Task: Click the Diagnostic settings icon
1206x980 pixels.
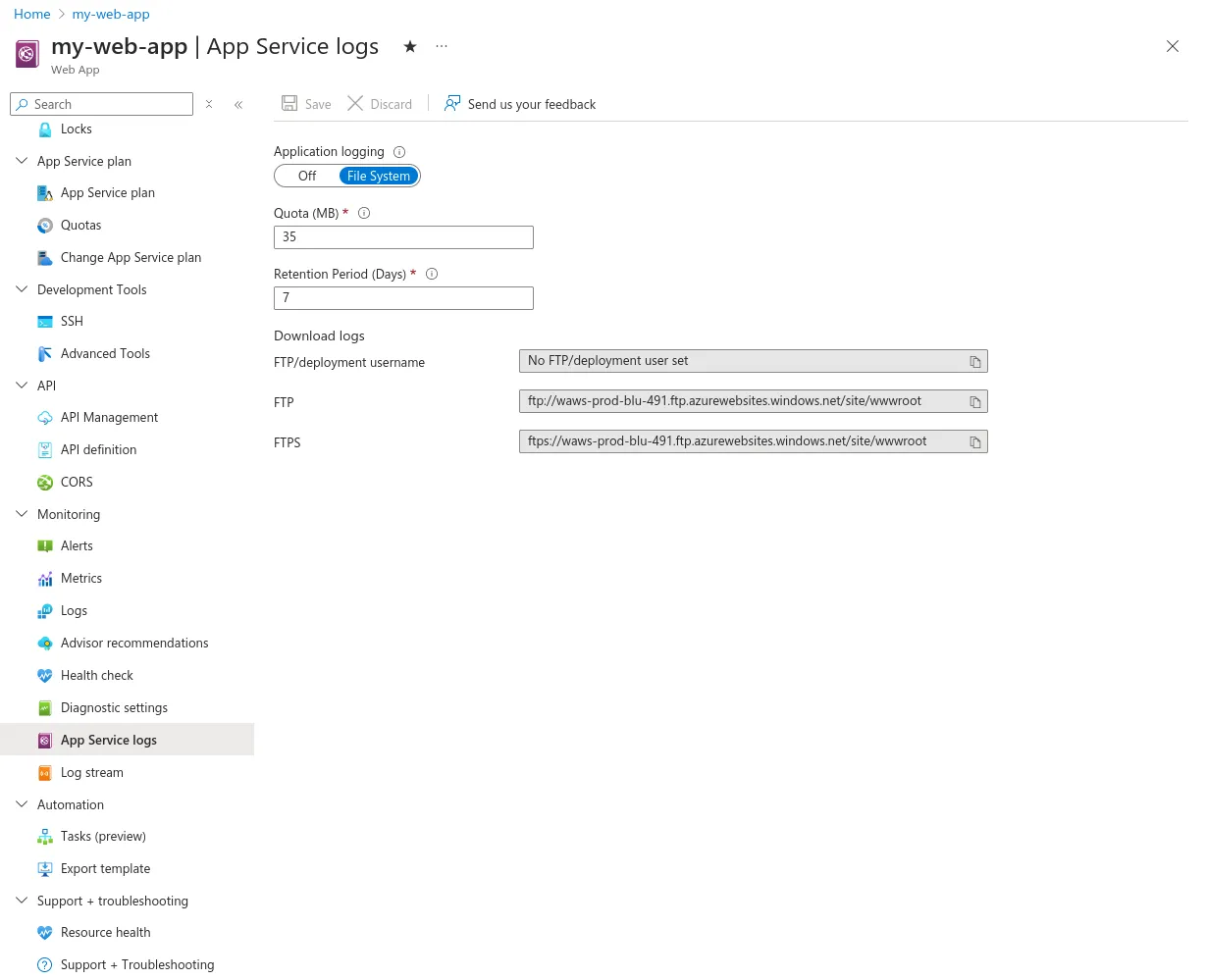Action: (x=44, y=708)
